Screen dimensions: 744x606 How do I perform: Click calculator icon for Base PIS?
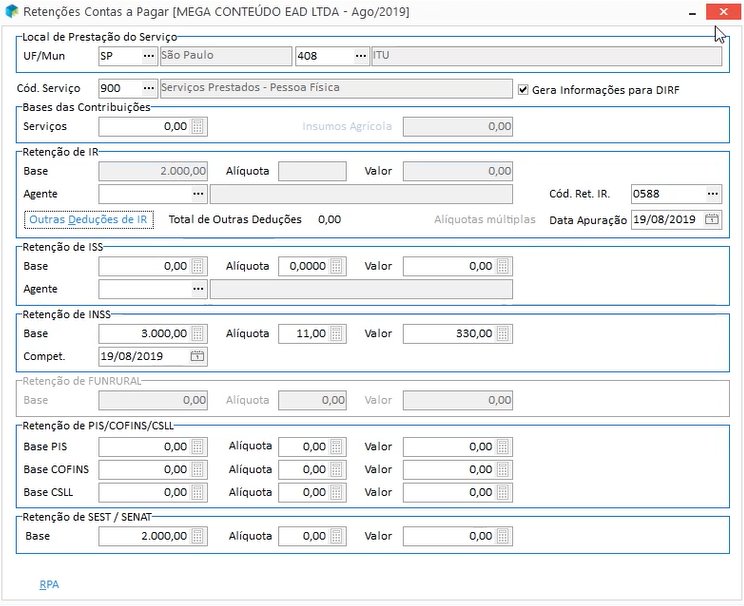coord(198,447)
